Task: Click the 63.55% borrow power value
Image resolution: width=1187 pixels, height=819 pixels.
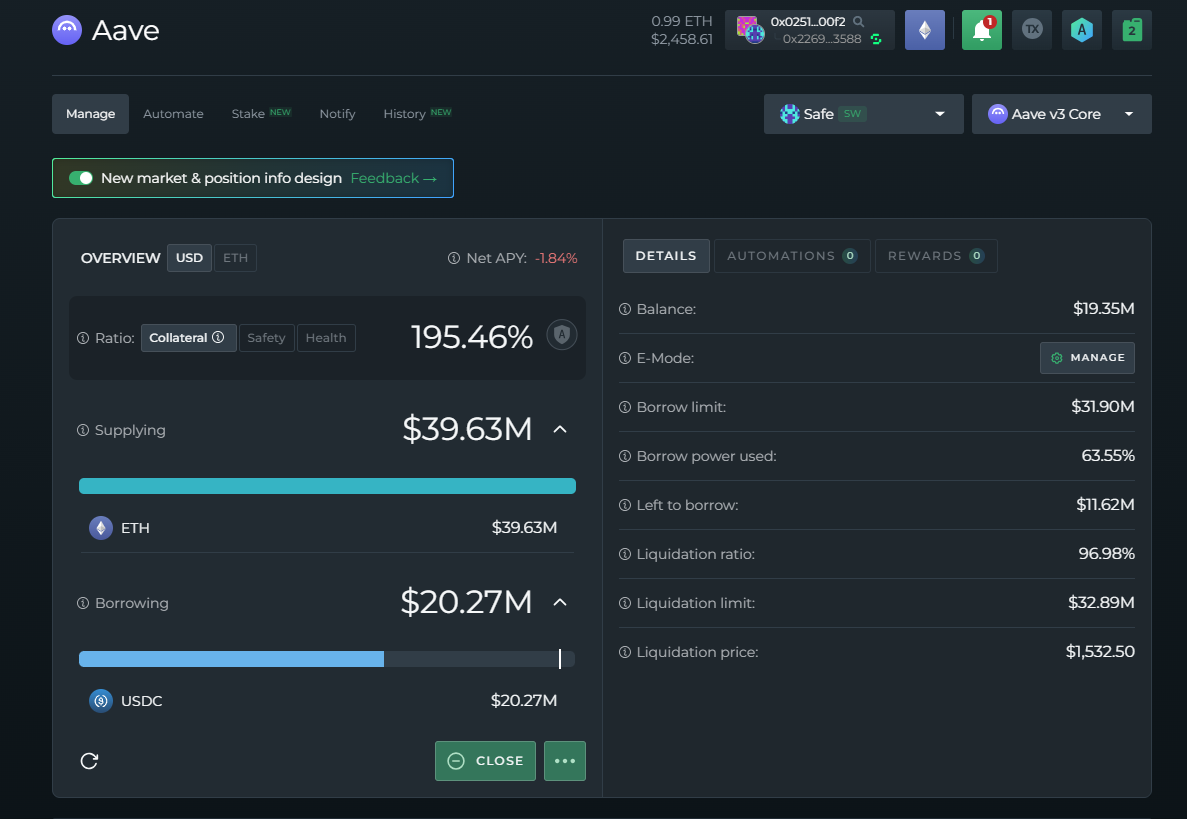Action: (x=1108, y=456)
